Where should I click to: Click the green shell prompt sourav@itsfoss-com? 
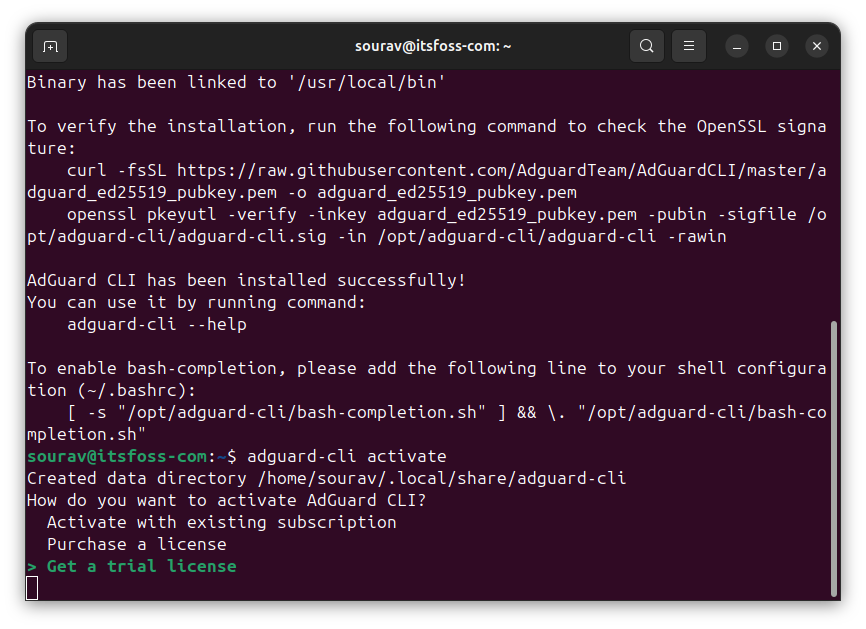(x=113, y=455)
